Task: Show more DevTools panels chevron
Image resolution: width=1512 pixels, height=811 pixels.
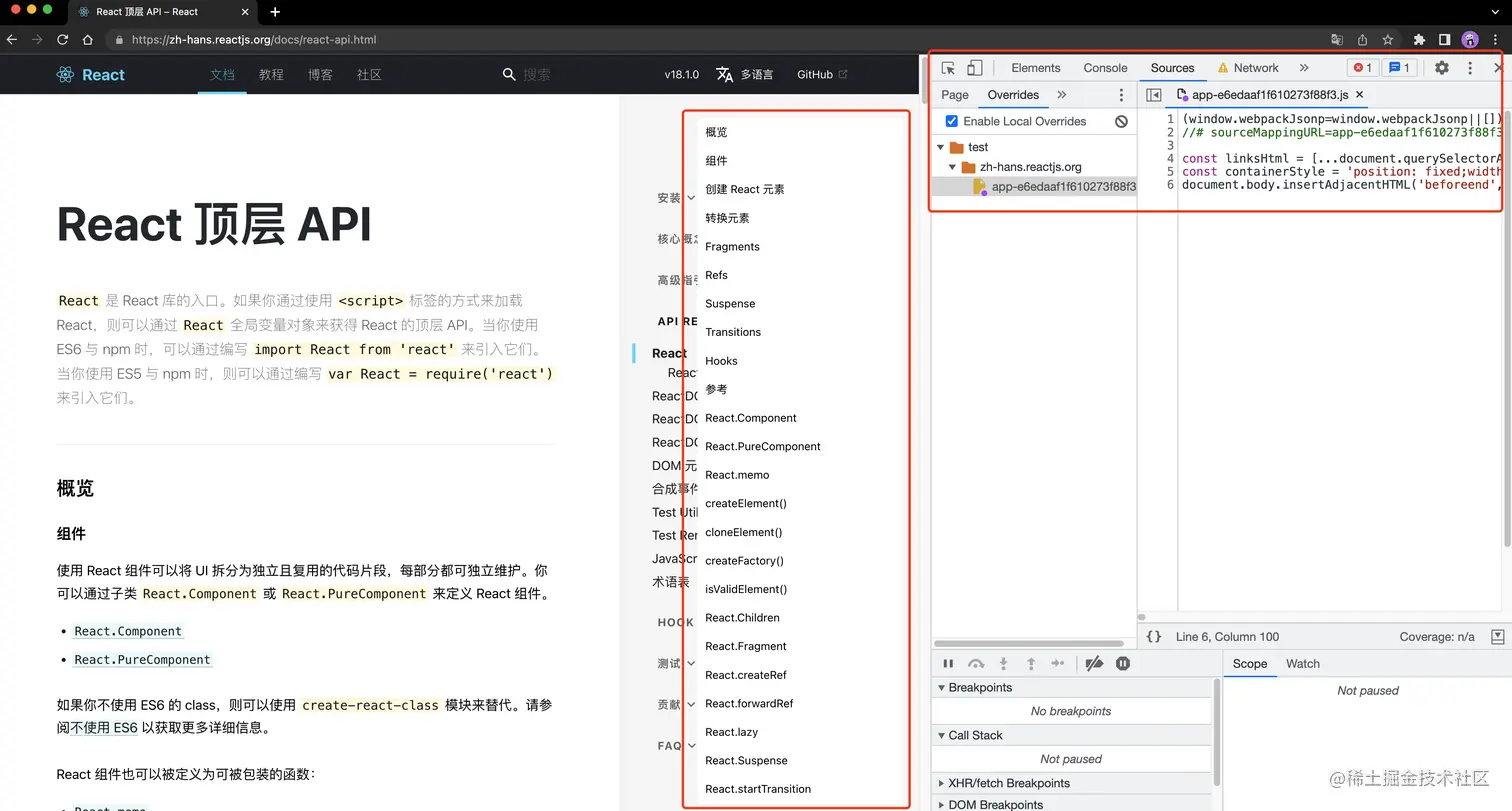Action: (1304, 68)
